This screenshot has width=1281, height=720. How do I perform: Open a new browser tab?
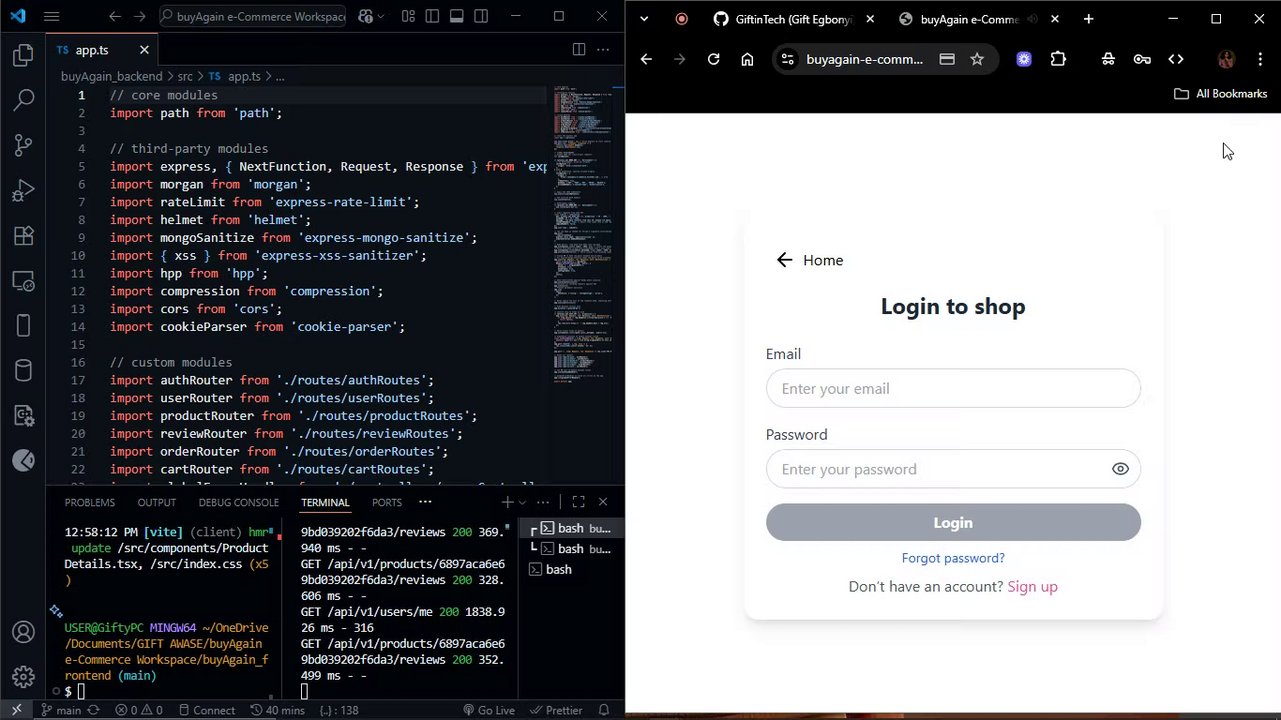point(1088,19)
